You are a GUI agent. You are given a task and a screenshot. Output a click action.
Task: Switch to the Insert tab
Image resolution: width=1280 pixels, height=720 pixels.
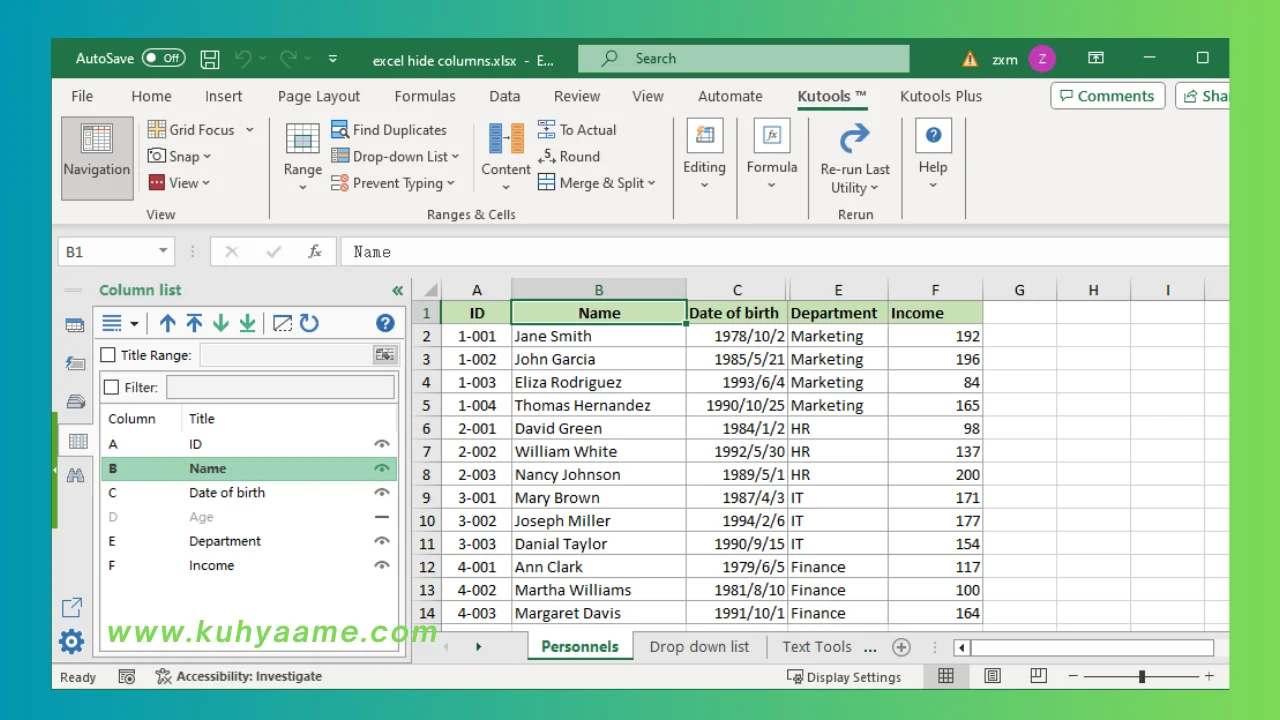(x=224, y=96)
